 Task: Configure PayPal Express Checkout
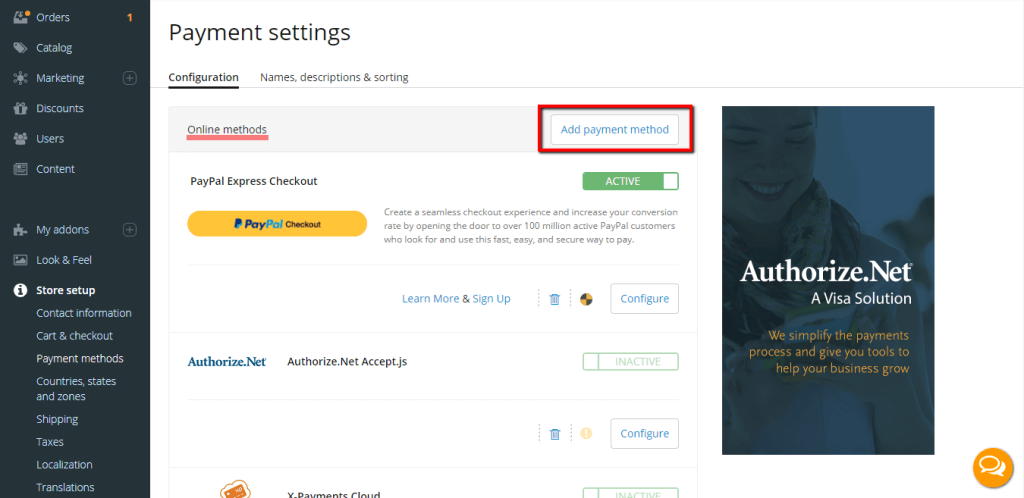point(645,299)
